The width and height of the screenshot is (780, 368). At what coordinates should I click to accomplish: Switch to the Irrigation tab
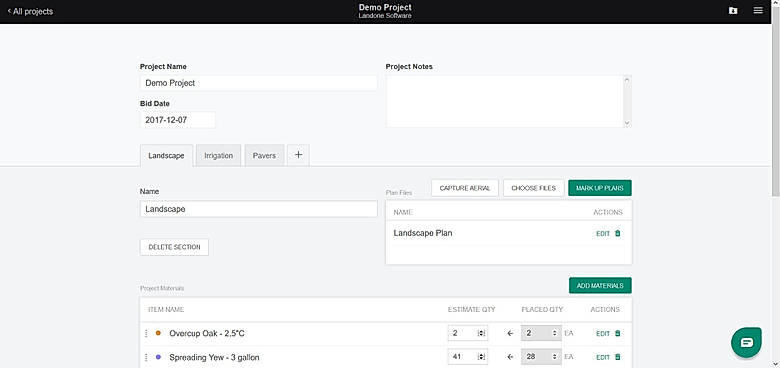(x=218, y=156)
